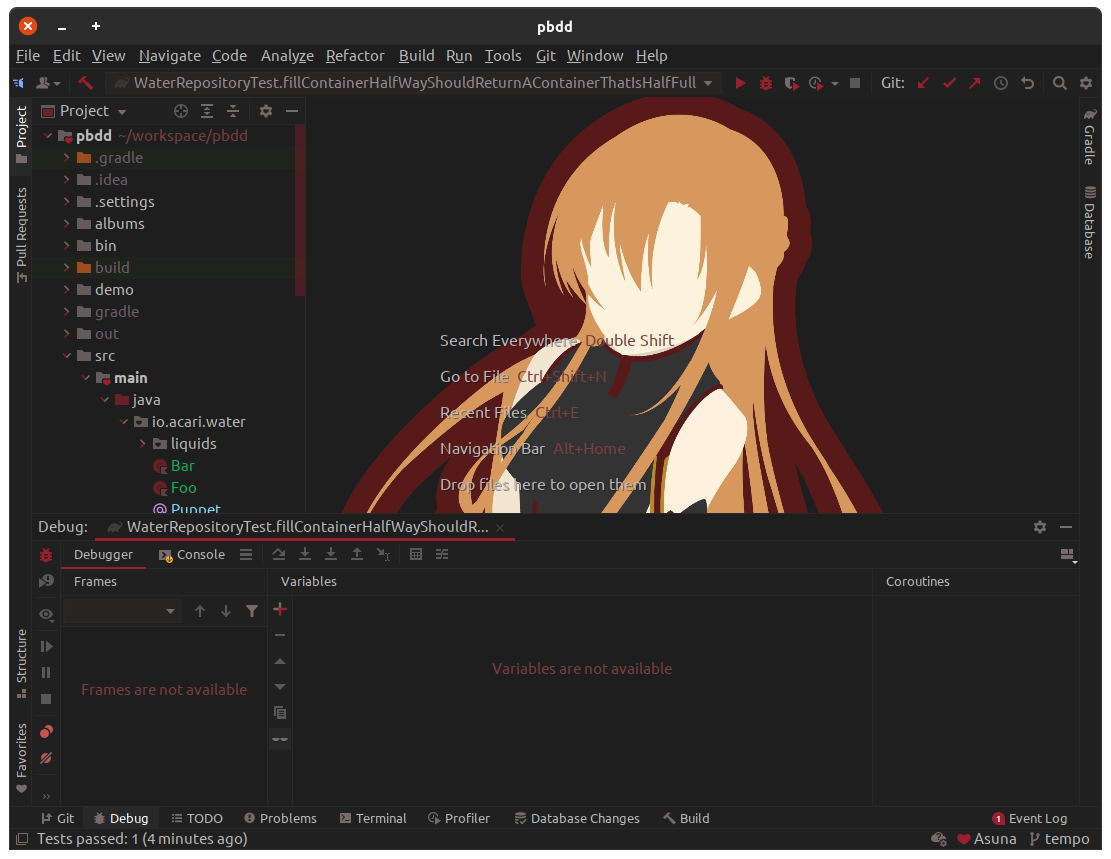Image resolution: width=1111 pixels, height=859 pixels.
Task: Click the Asuna theme status widget
Action: 986,838
